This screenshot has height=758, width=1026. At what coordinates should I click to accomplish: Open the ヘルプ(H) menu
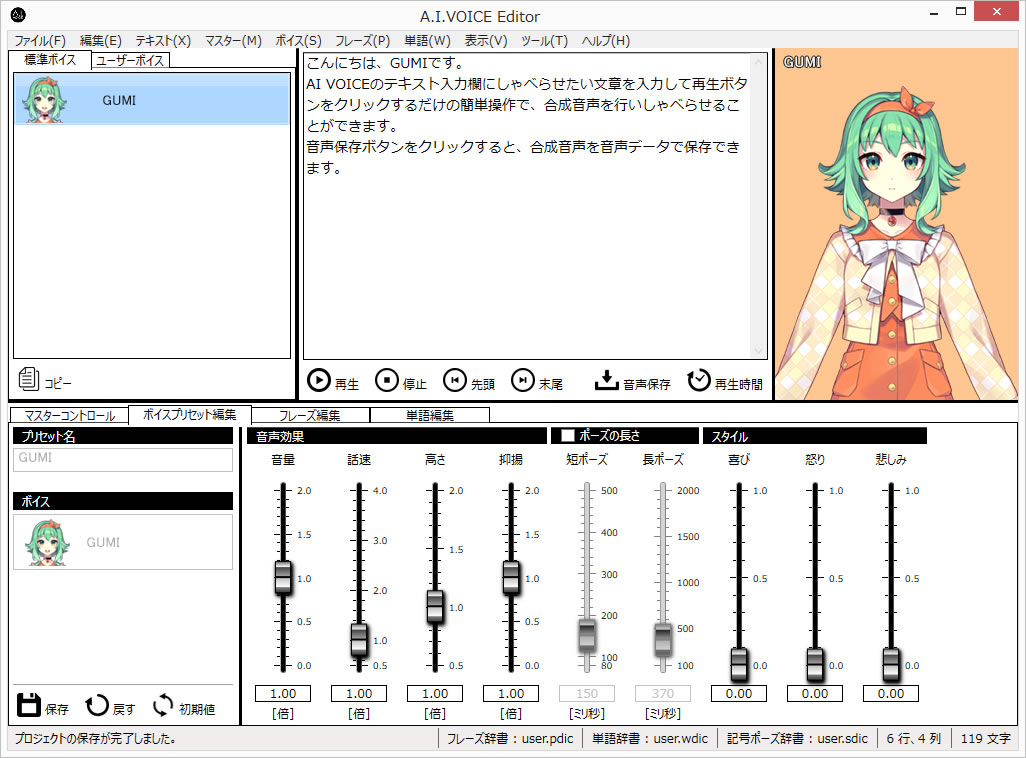pyautogui.click(x=606, y=41)
